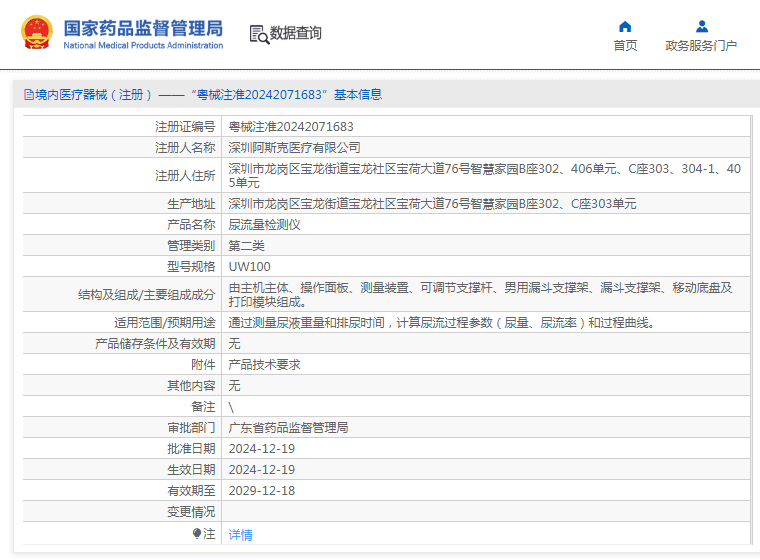Select company name 深圳阿斯克医疗有限公司

point(294,147)
